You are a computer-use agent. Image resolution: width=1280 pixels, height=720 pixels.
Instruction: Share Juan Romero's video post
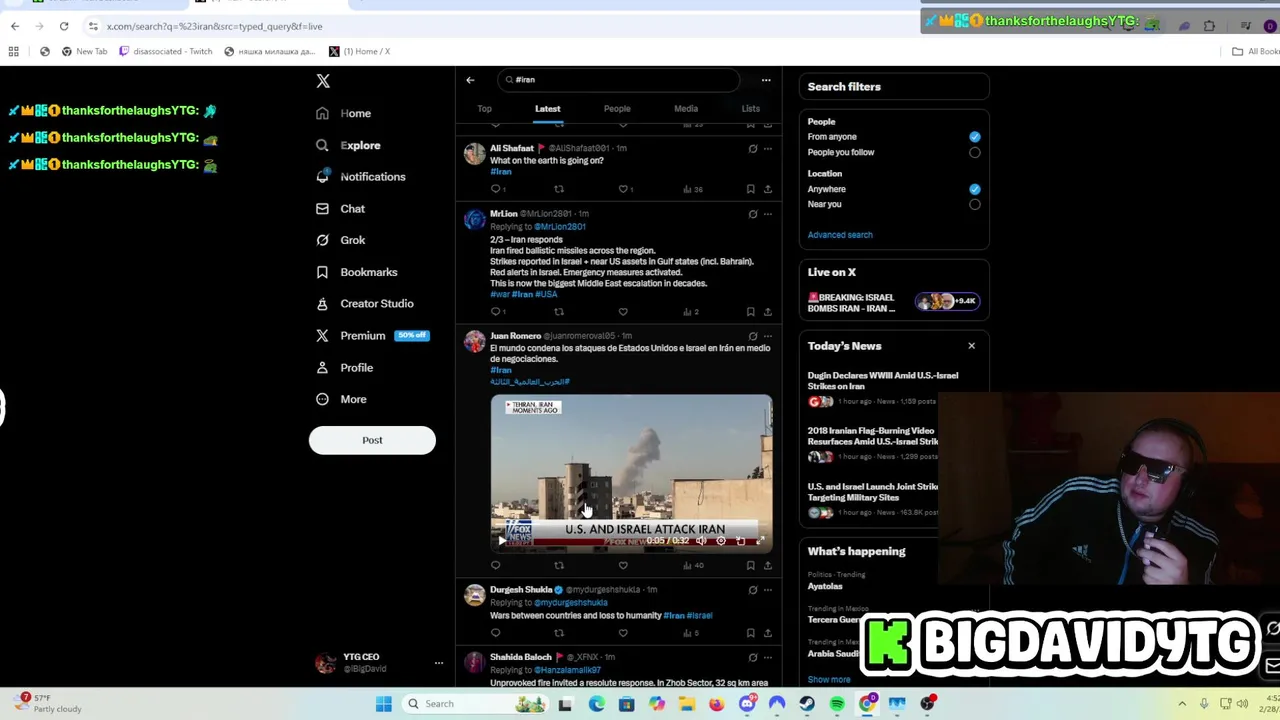[x=767, y=565]
